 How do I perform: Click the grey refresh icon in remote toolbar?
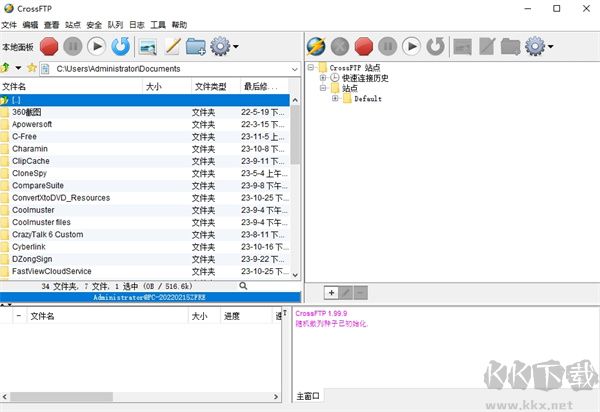pyautogui.click(x=435, y=46)
